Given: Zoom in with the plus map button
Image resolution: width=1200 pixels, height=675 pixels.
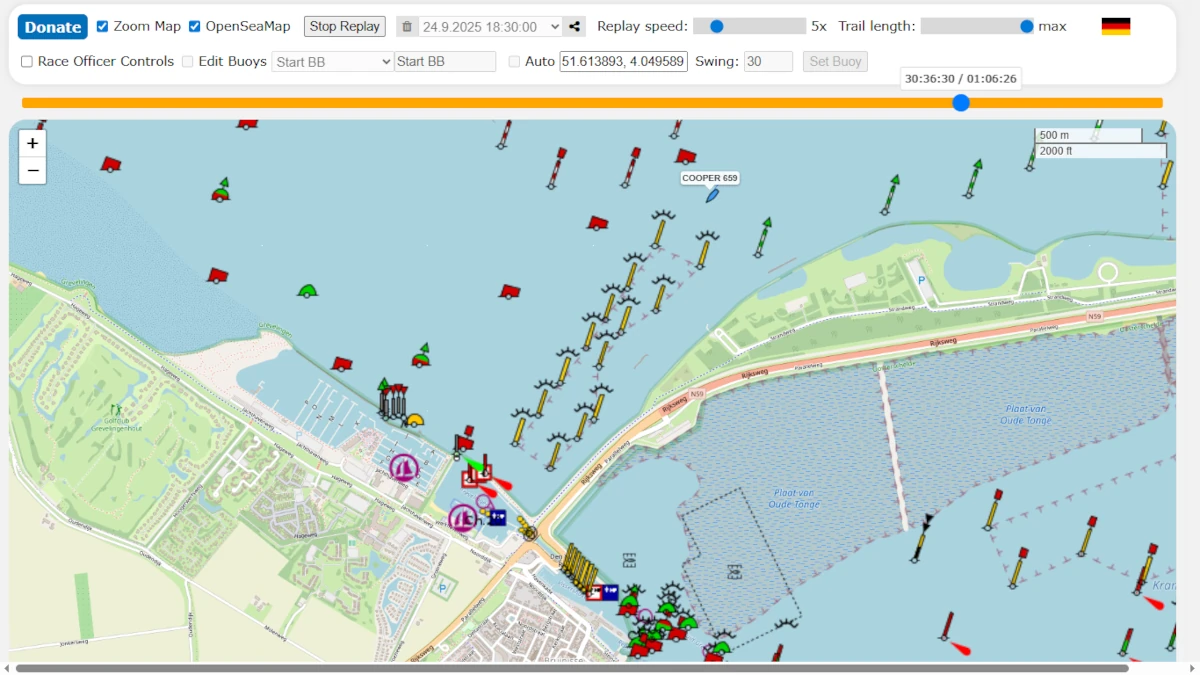Looking at the screenshot, I should point(33,143).
